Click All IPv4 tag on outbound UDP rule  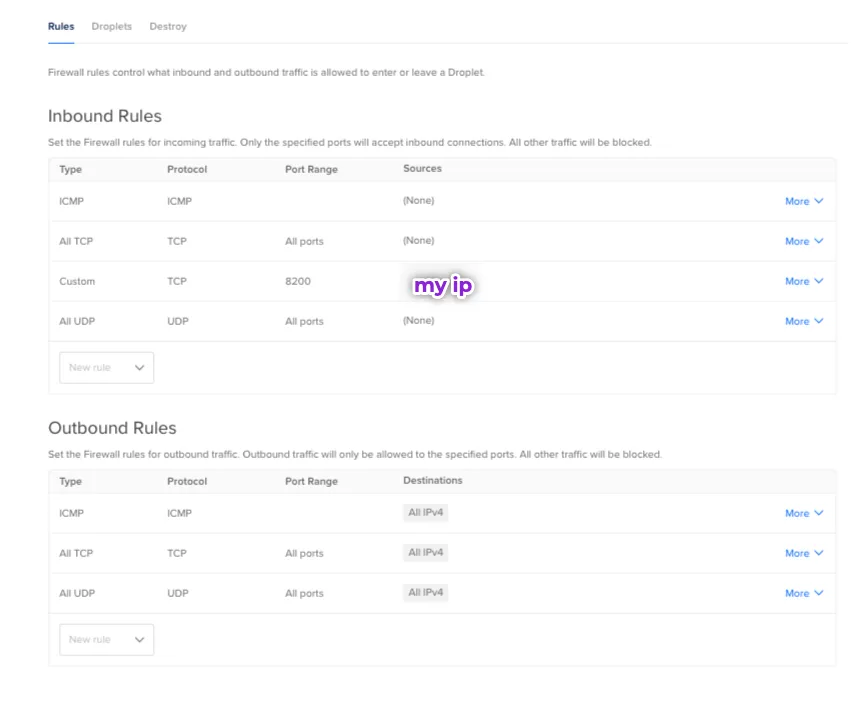(x=426, y=592)
